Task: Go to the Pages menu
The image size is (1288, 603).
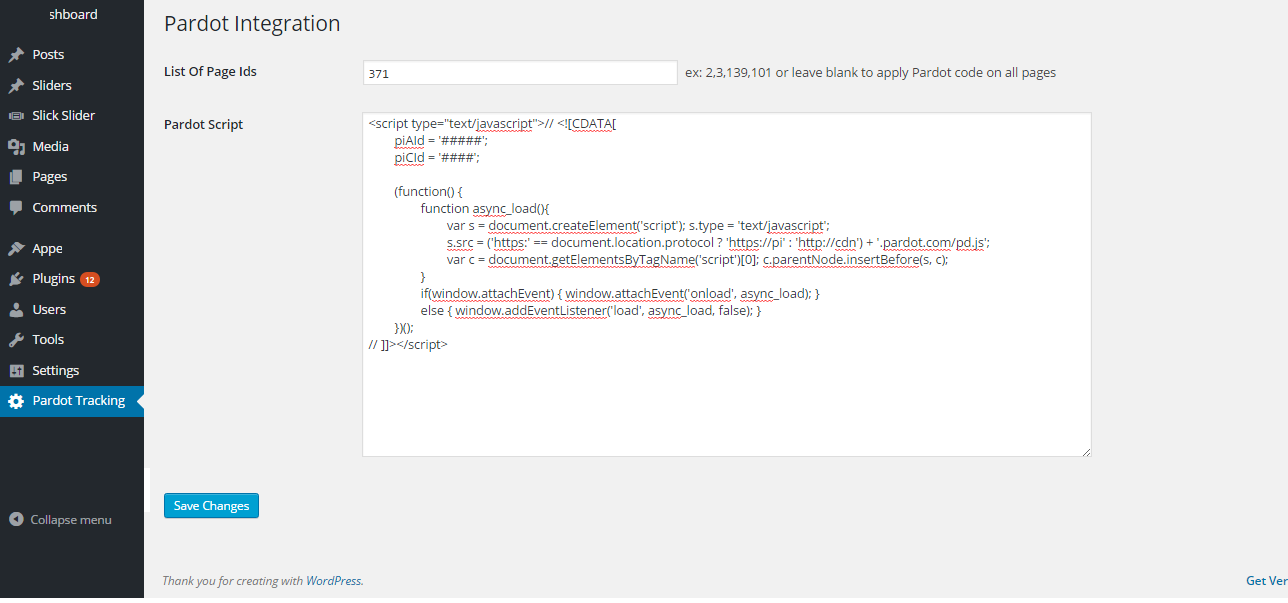Action: (x=72, y=177)
